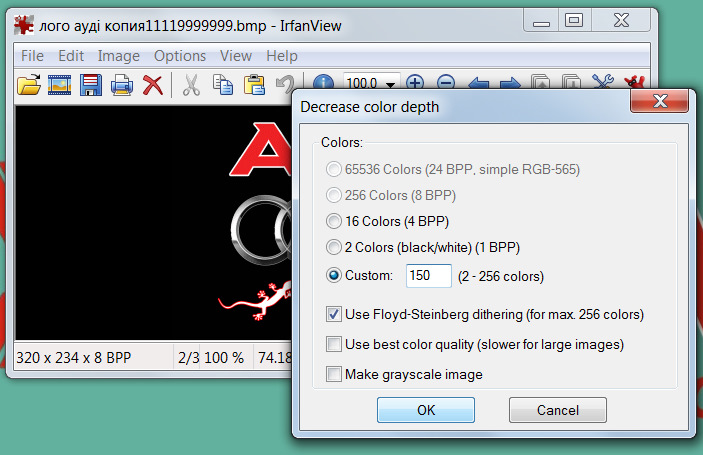The width and height of the screenshot is (703, 455).
Task: Click the 100 % zoom status entry
Action: pos(224,357)
